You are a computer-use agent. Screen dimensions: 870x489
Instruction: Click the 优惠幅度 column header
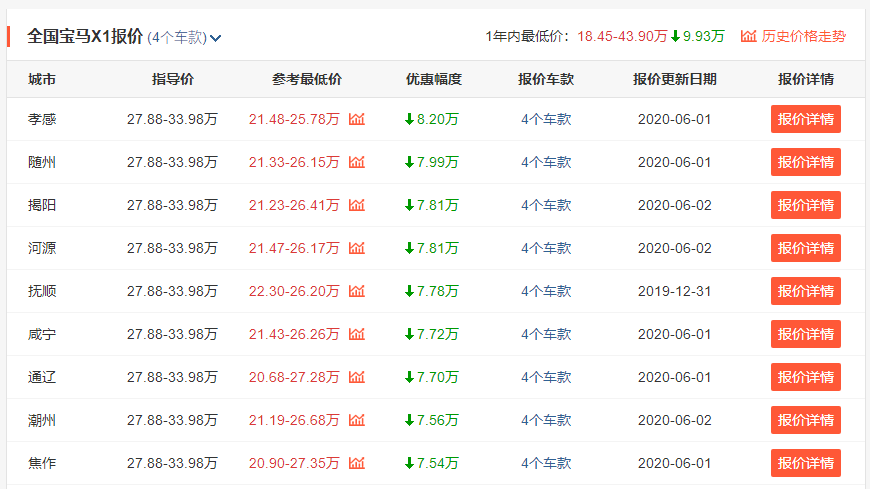434,79
